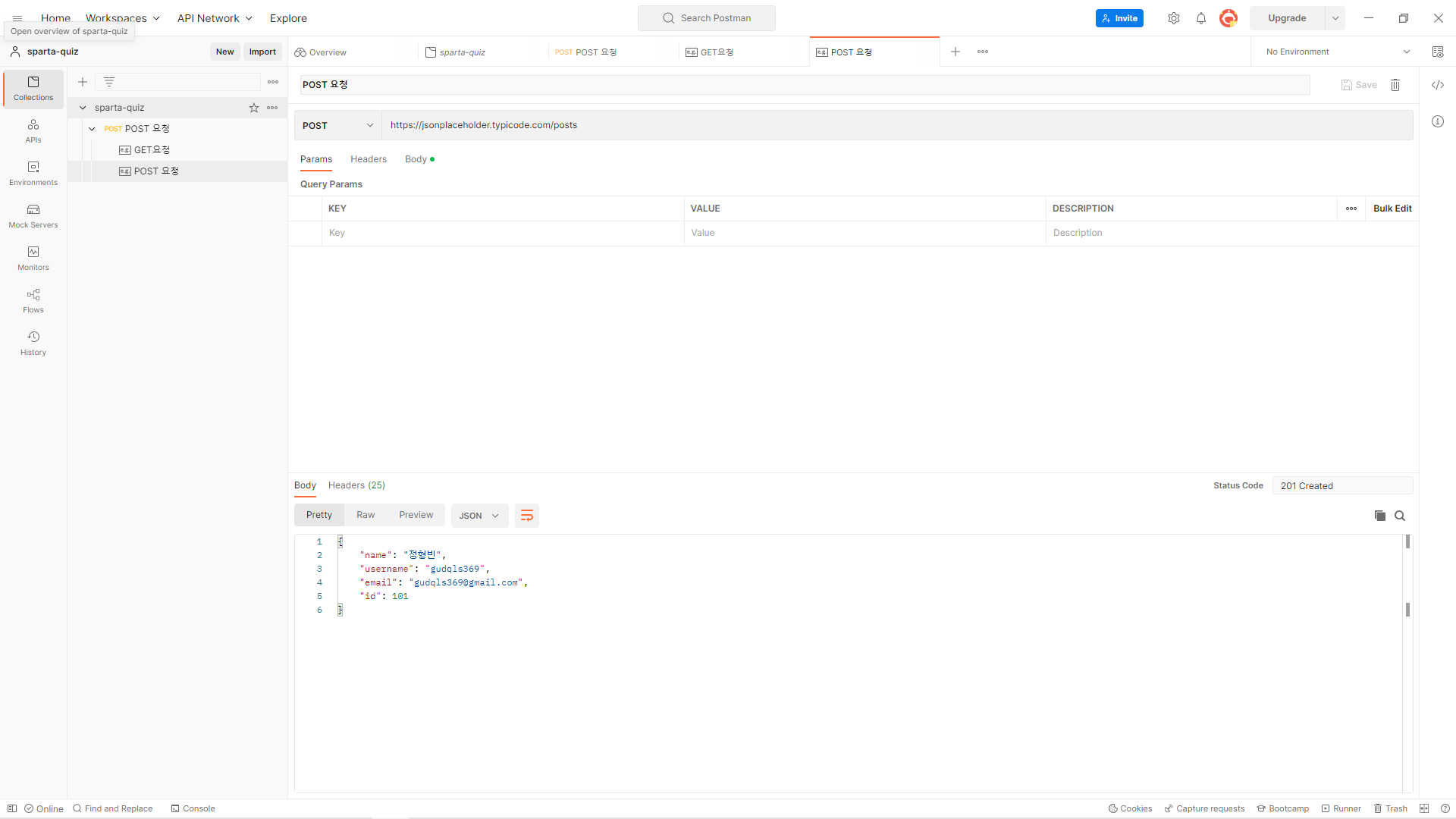Collapse the sparta-quiz collection tree

point(83,108)
